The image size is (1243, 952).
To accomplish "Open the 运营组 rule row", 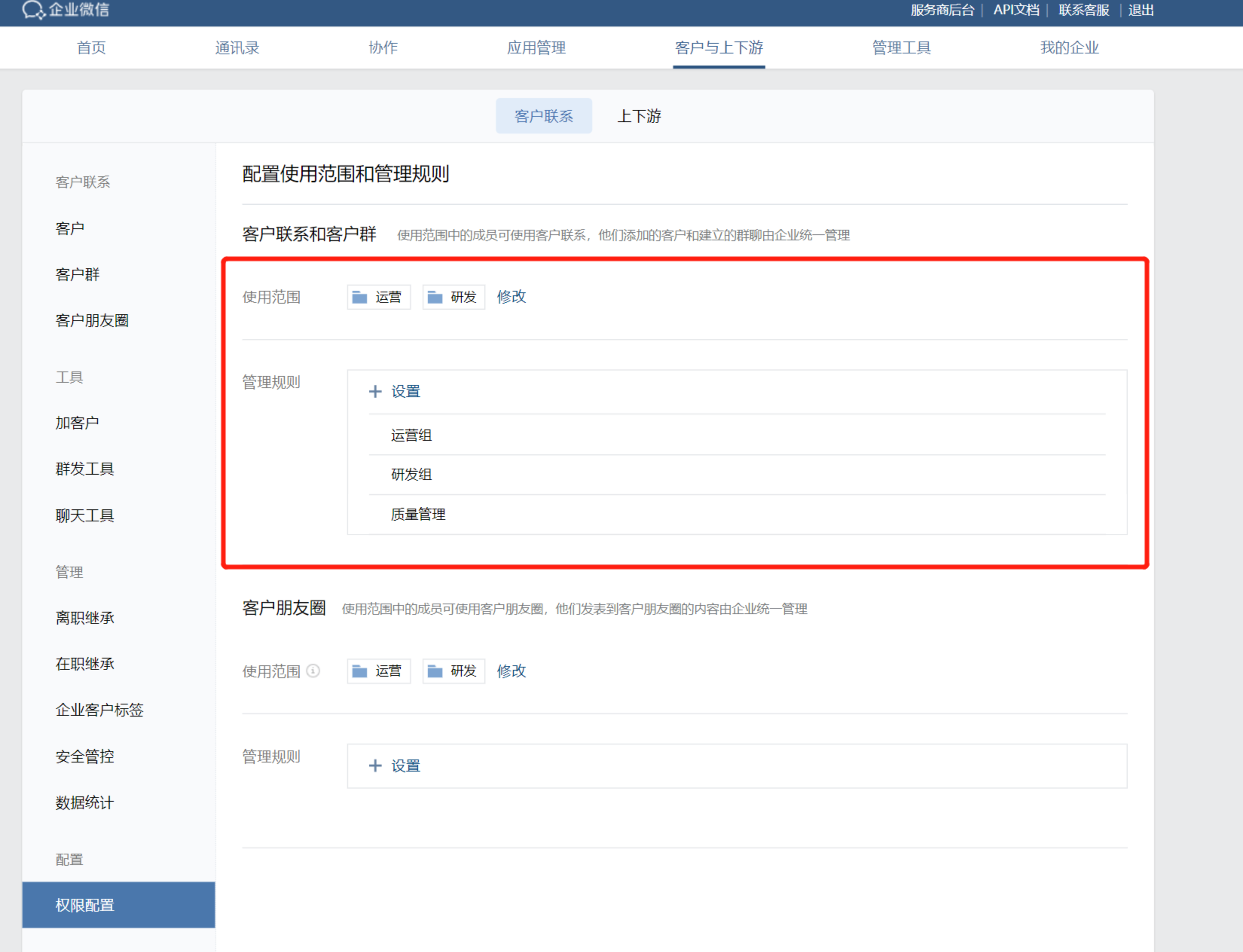I will point(737,435).
